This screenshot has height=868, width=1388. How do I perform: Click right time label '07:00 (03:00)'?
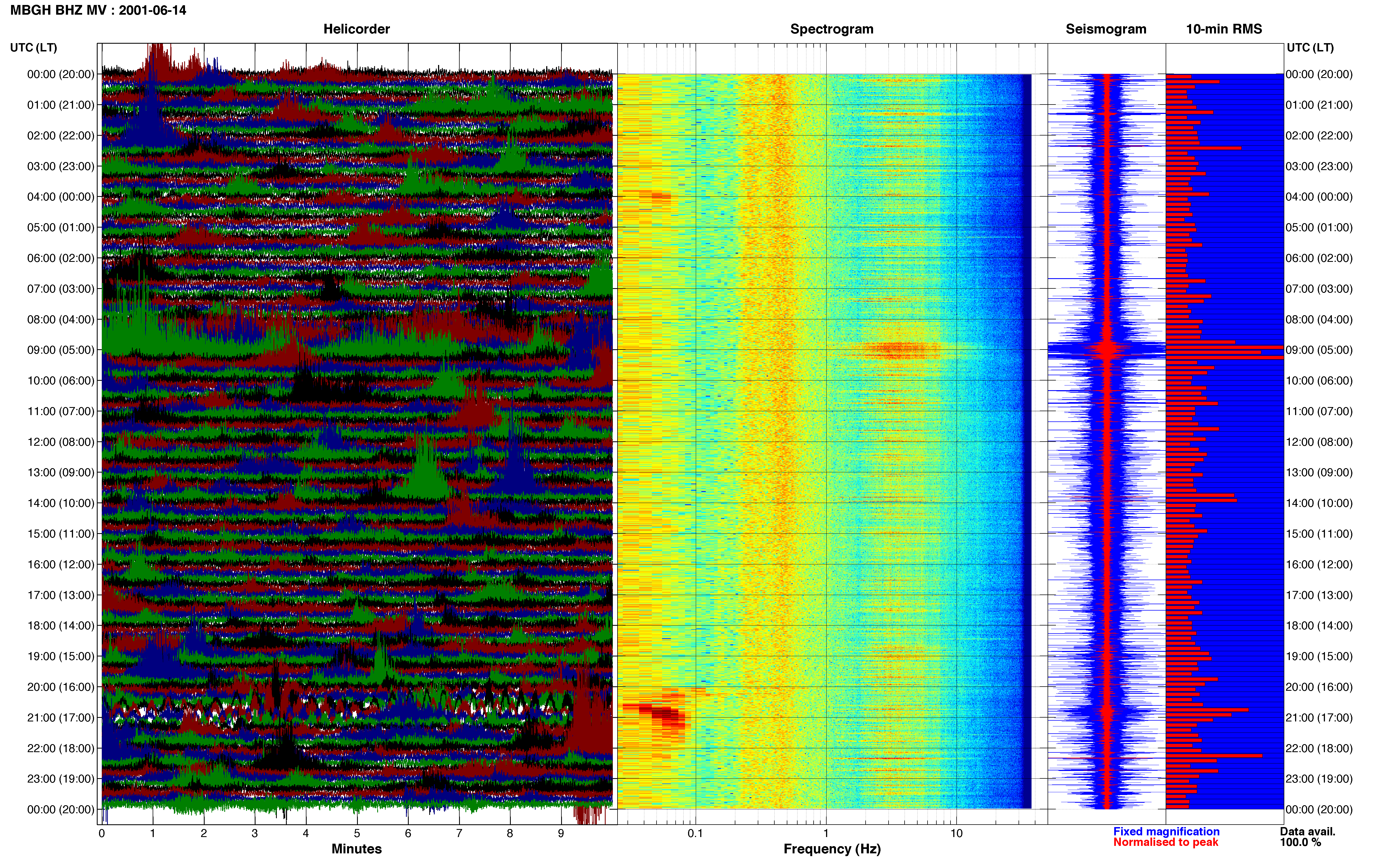point(1319,289)
